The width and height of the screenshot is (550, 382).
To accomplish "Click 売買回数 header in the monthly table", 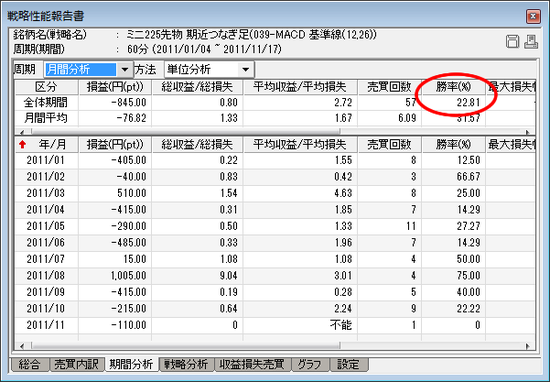I will pos(389,145).
